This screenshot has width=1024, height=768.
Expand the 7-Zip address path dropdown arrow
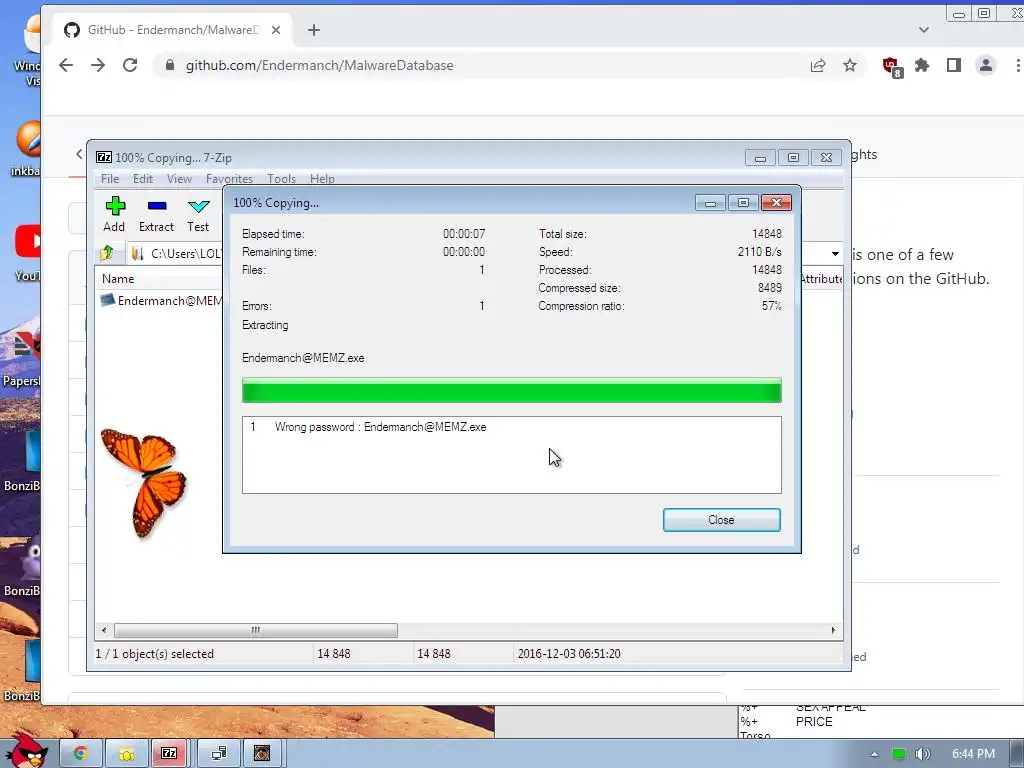coord(835,253)
